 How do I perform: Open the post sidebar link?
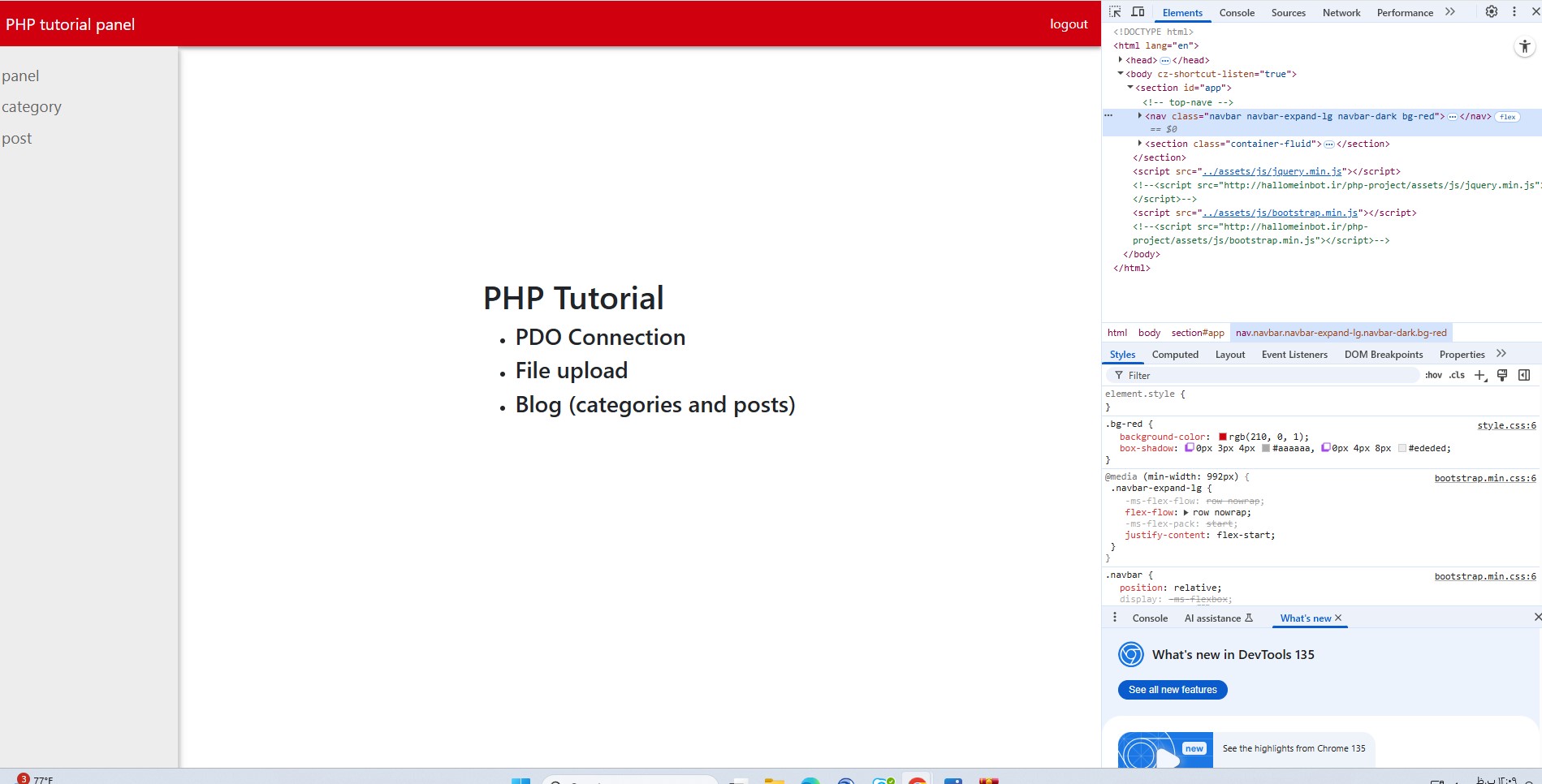point(17,138)
